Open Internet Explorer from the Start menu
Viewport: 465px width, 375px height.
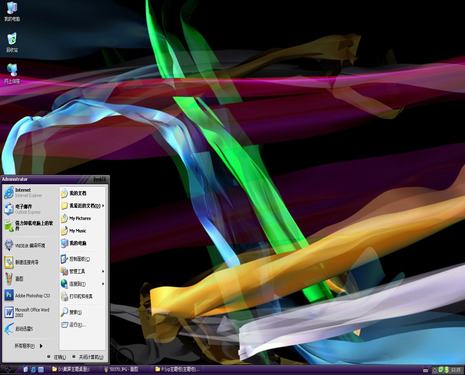coord(29,192)
